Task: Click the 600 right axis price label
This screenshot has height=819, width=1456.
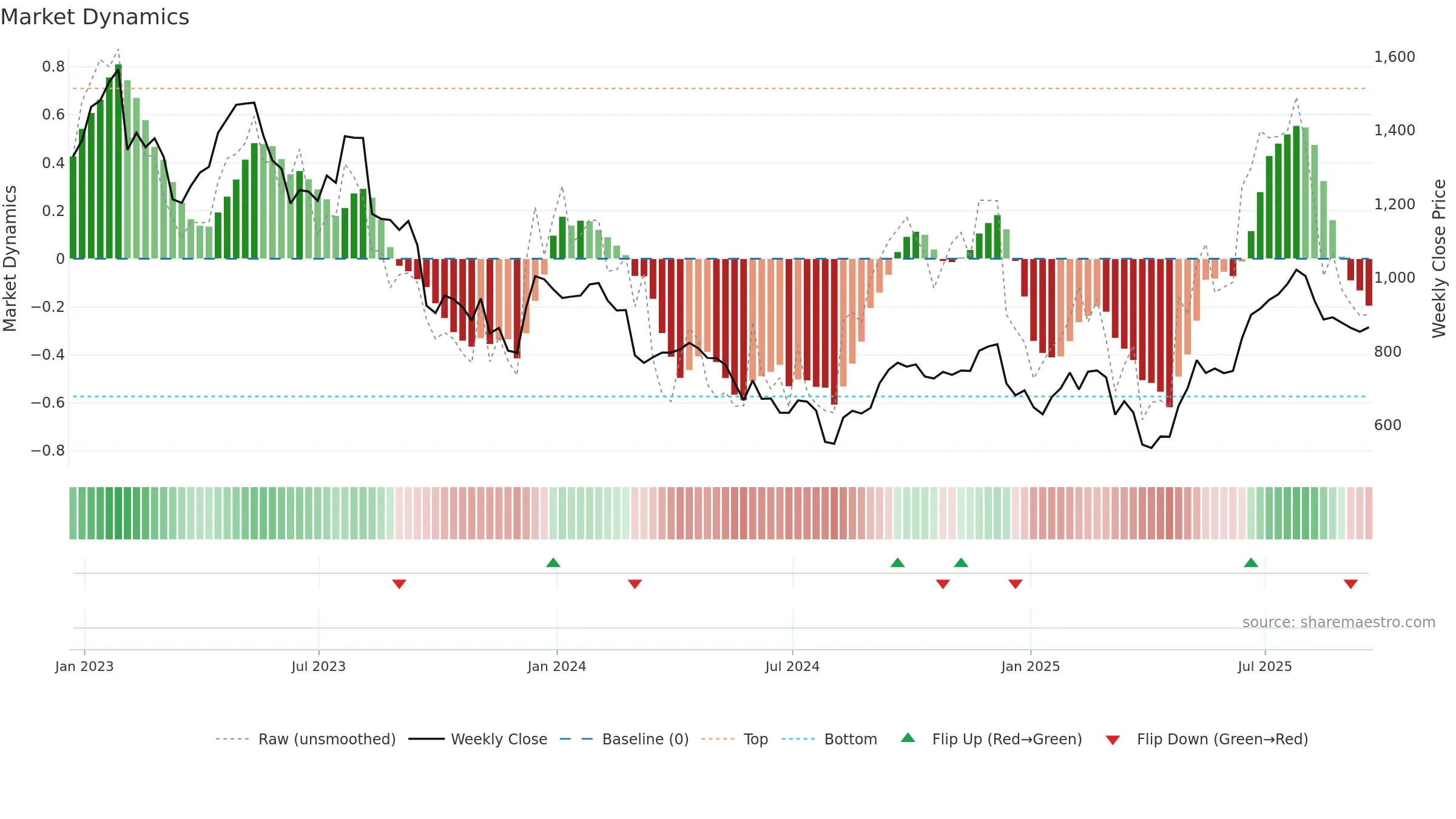Action: (x=1388, y=425)
